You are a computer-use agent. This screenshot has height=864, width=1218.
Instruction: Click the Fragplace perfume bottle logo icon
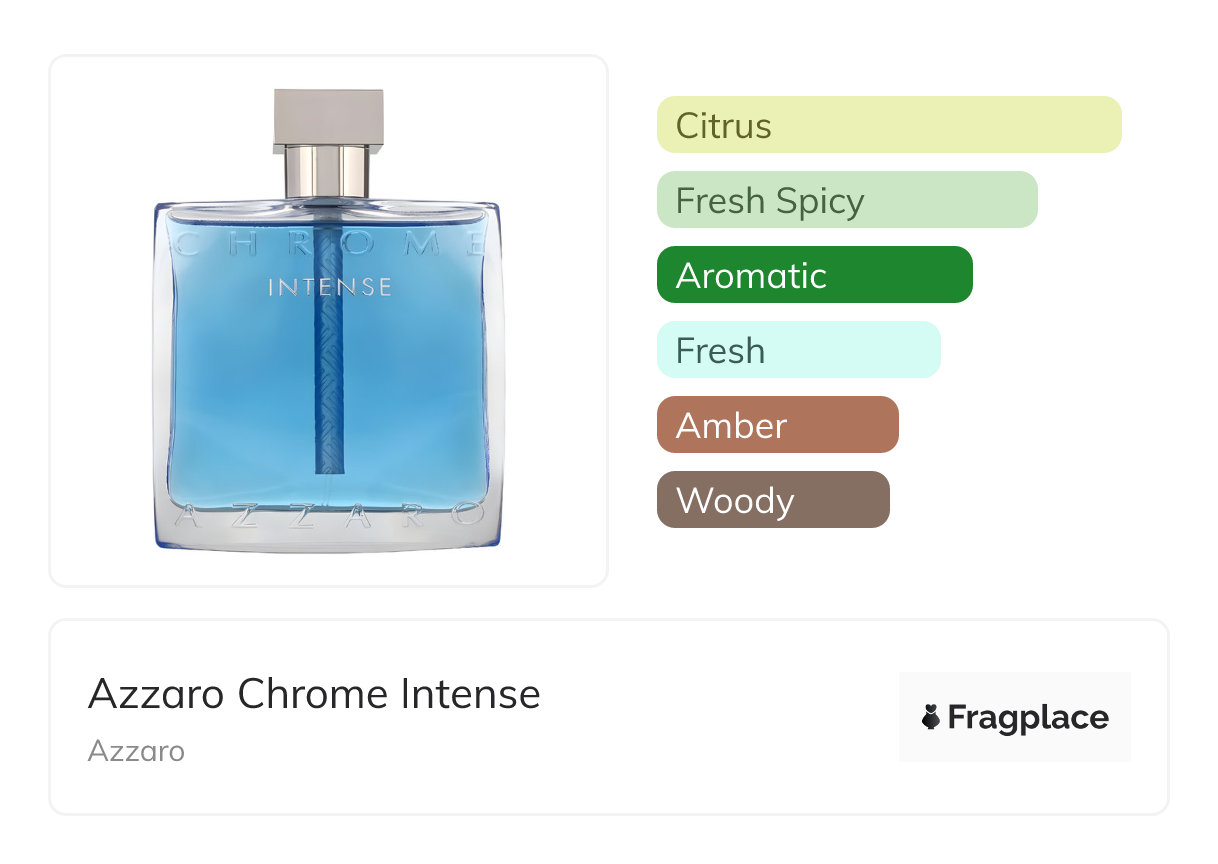click(931, 717)
